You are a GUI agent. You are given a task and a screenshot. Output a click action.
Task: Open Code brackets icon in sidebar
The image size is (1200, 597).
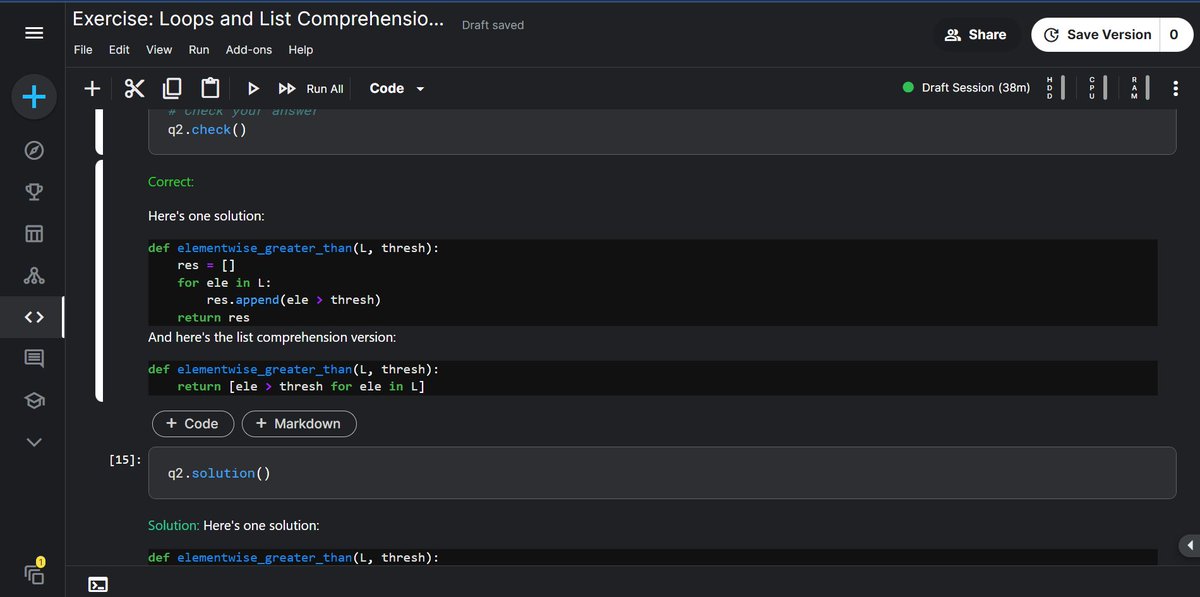coord(33,318)
